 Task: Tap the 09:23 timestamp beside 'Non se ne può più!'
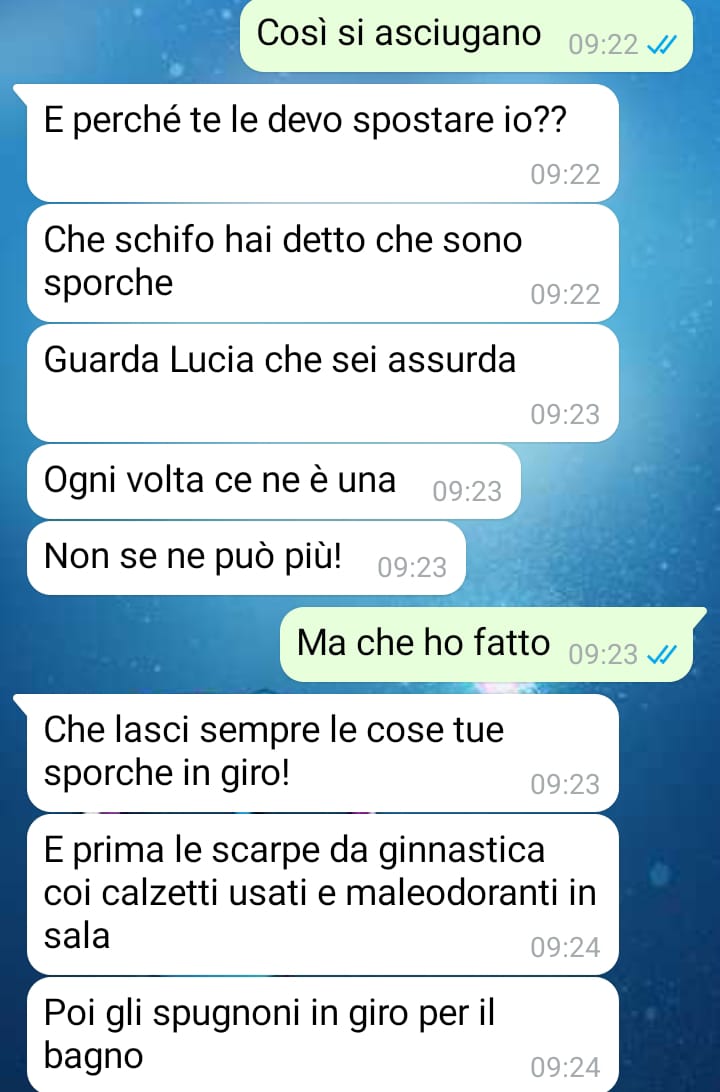tap(412, 568)
